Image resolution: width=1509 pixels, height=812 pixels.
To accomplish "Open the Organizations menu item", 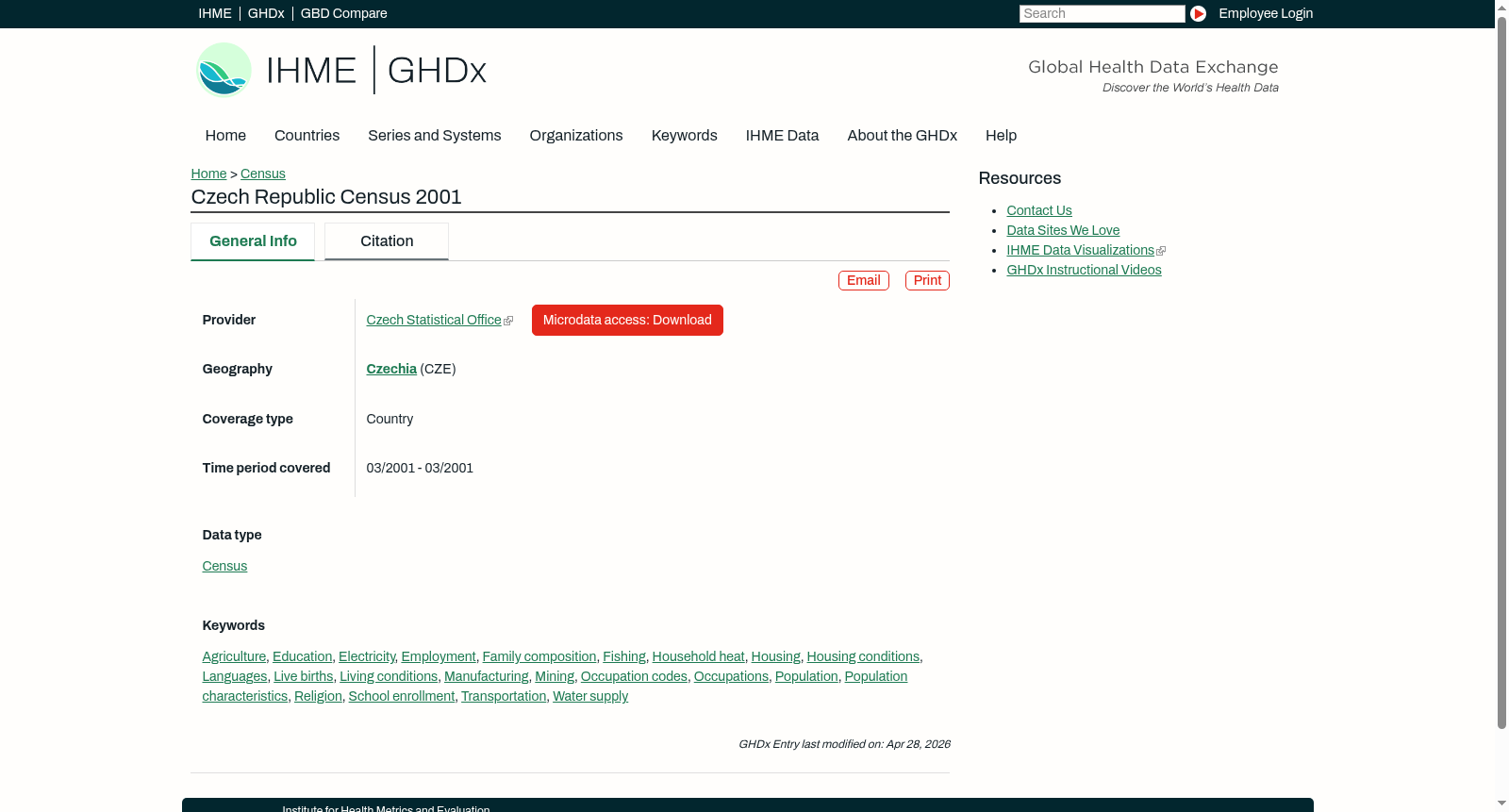I will tap(576, 136).
